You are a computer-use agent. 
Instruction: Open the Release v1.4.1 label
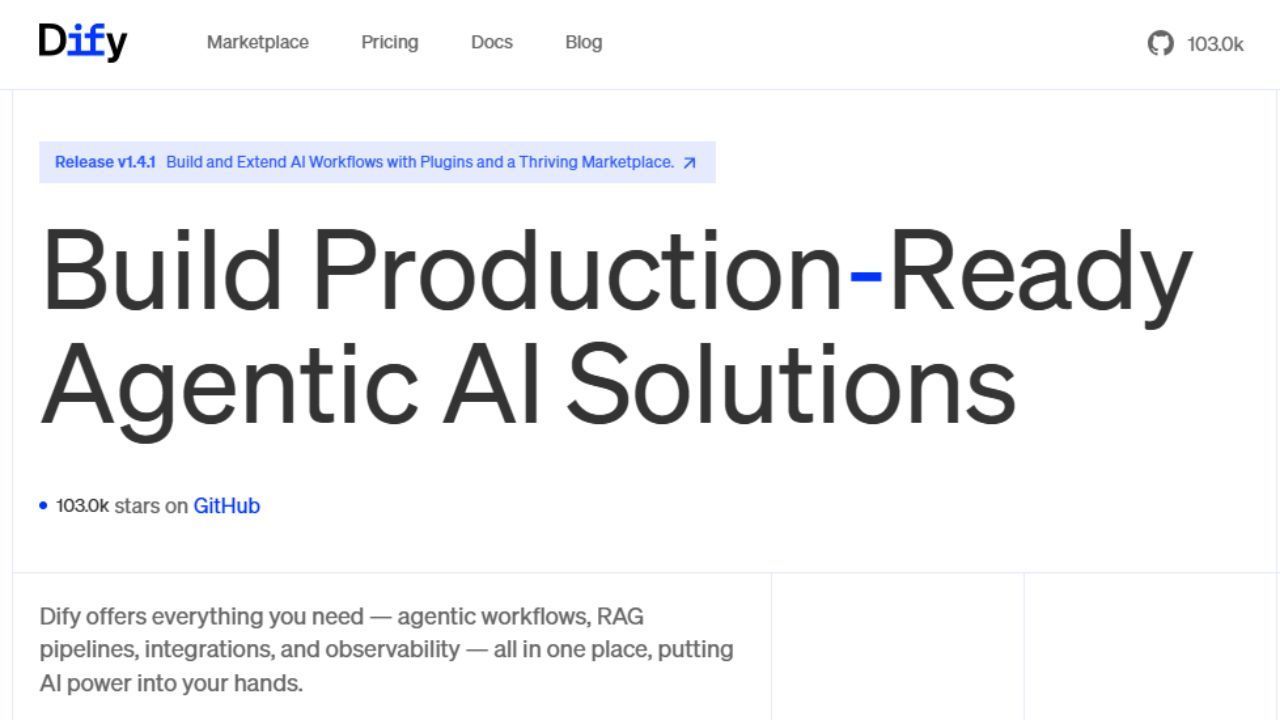pos(105,162)
